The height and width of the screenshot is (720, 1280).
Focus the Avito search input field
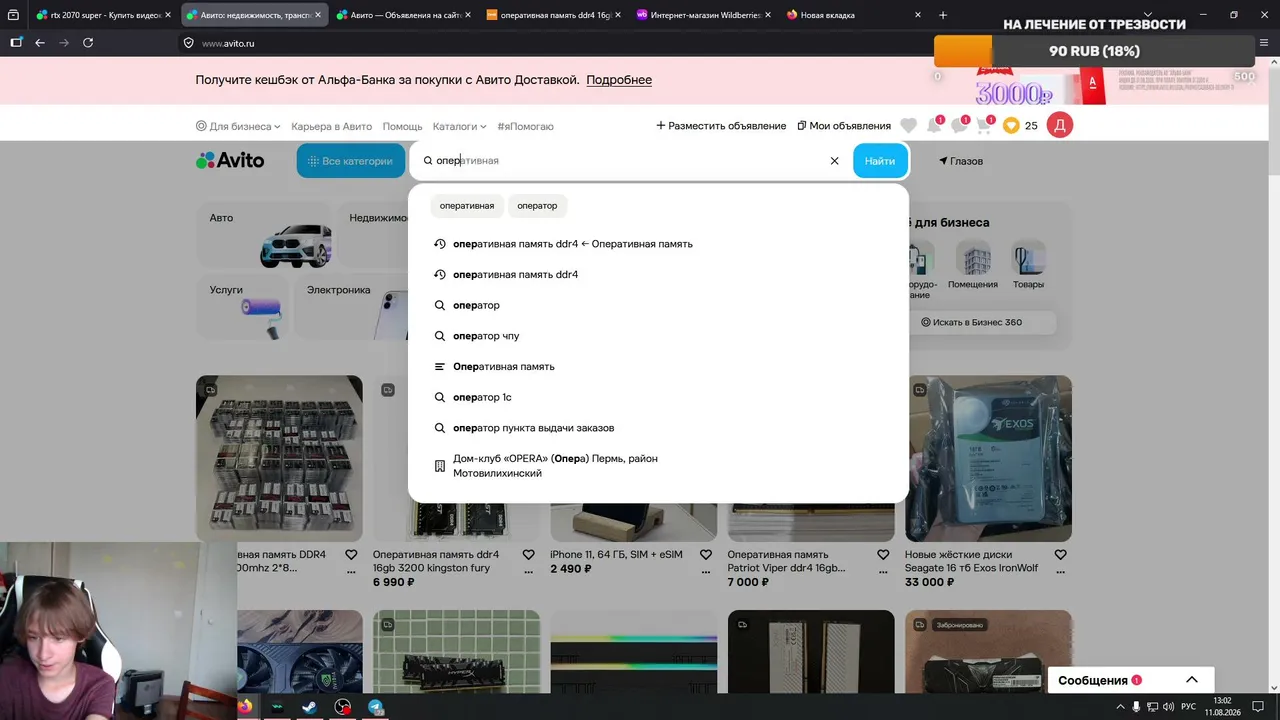click(630, 161)
